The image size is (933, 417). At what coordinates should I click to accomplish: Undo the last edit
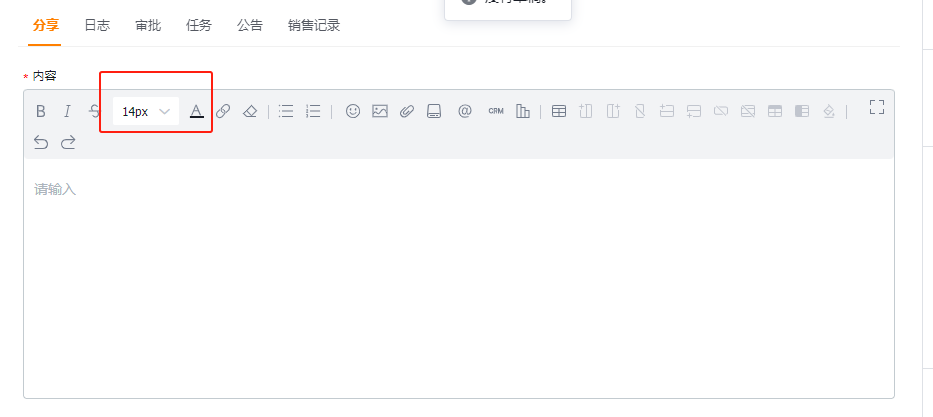(40, 142)
